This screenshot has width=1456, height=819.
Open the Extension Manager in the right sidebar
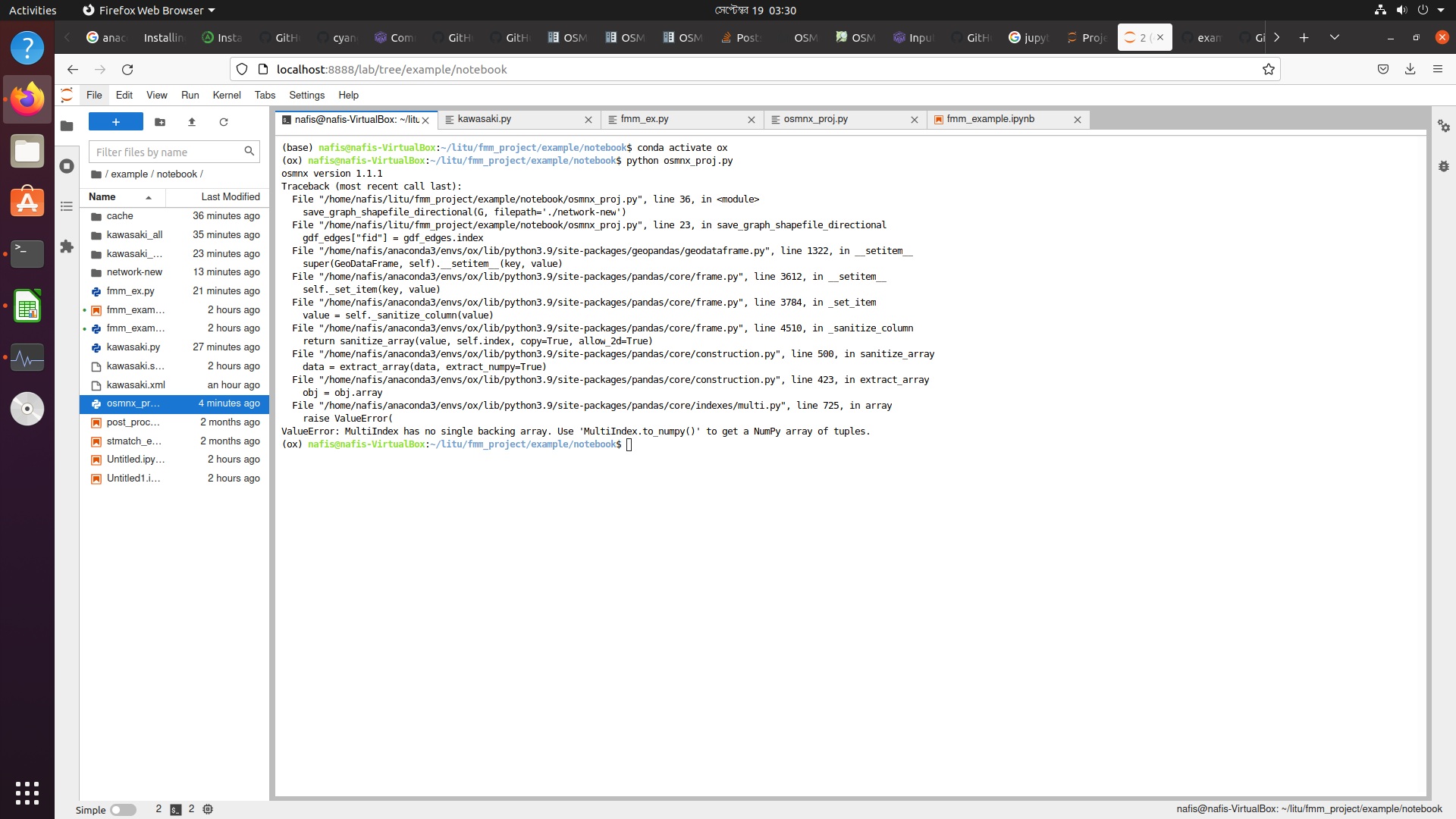(x=66, y=246)
